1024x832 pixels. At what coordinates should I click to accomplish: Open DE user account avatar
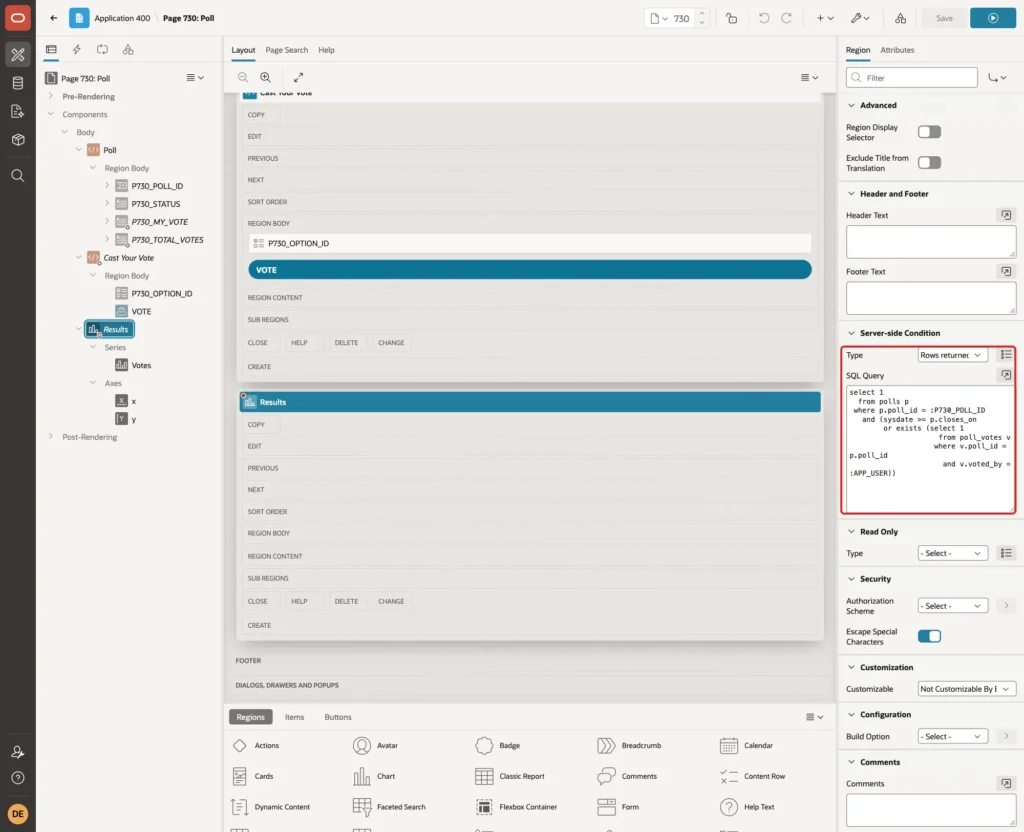18,814
